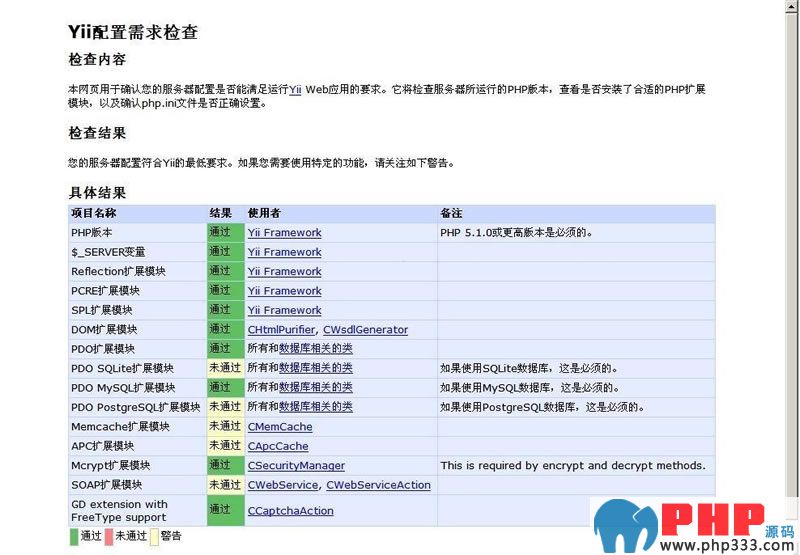Click the 通过 result for GD extension
This screenshot has height=555, width=800.
226,510
